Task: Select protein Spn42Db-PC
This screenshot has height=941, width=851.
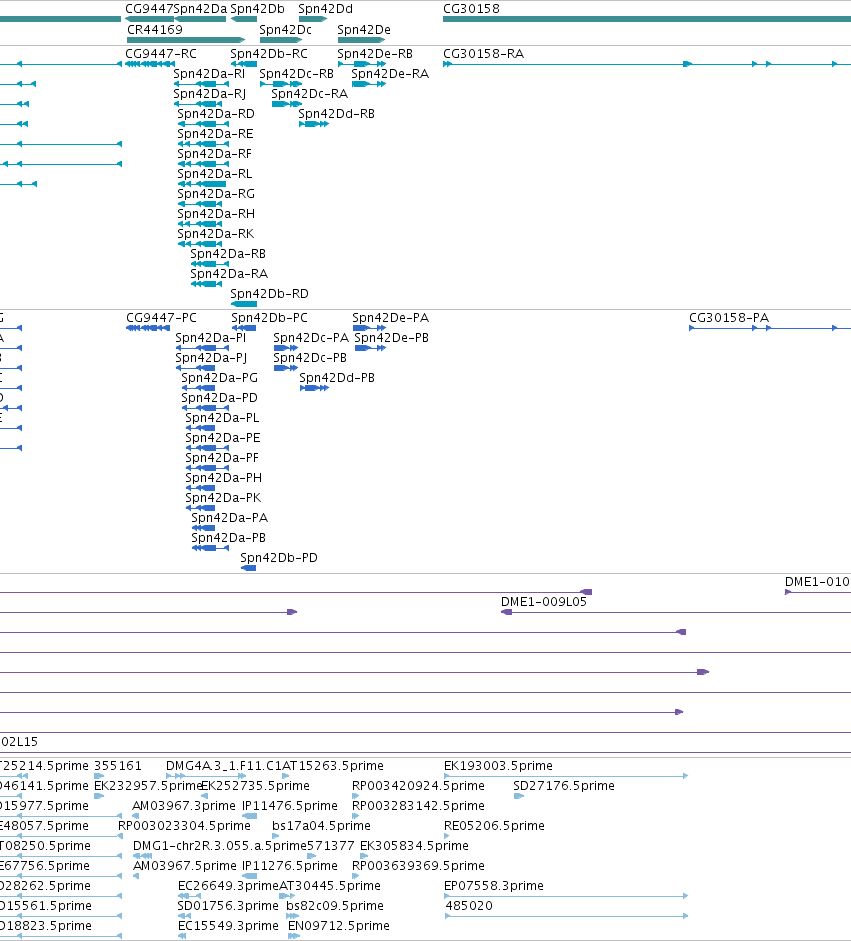Action: [x=269, y=317]
